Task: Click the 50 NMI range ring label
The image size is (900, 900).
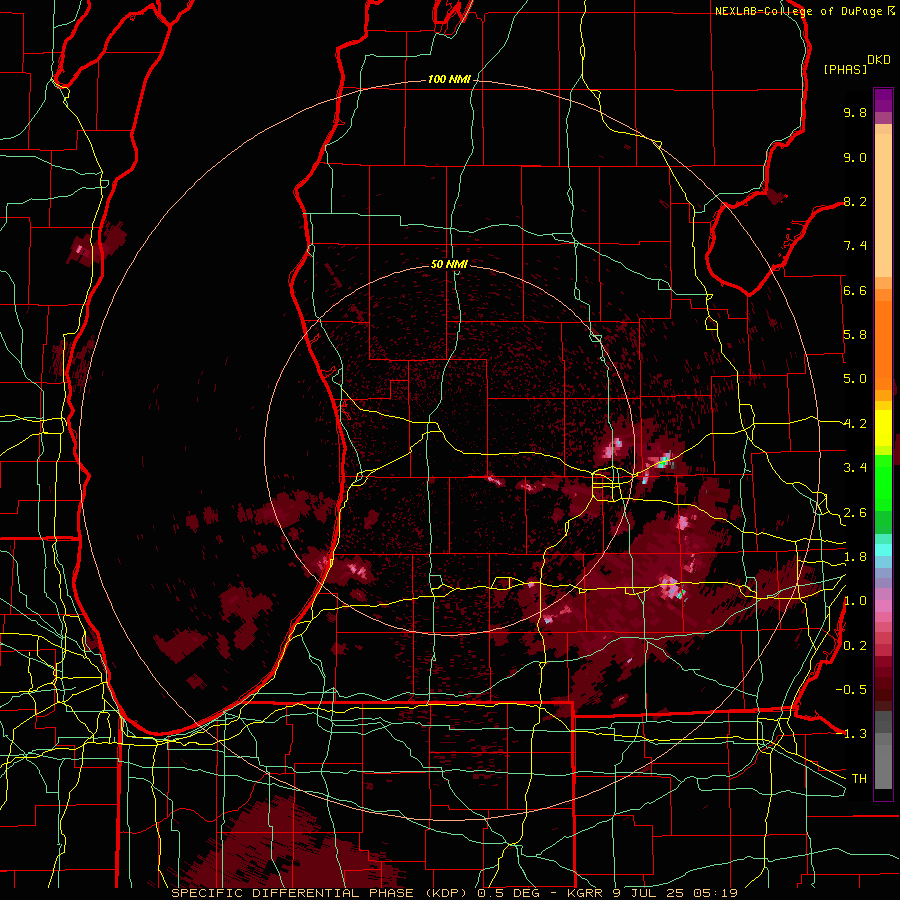Action: [x=449, y=265]
